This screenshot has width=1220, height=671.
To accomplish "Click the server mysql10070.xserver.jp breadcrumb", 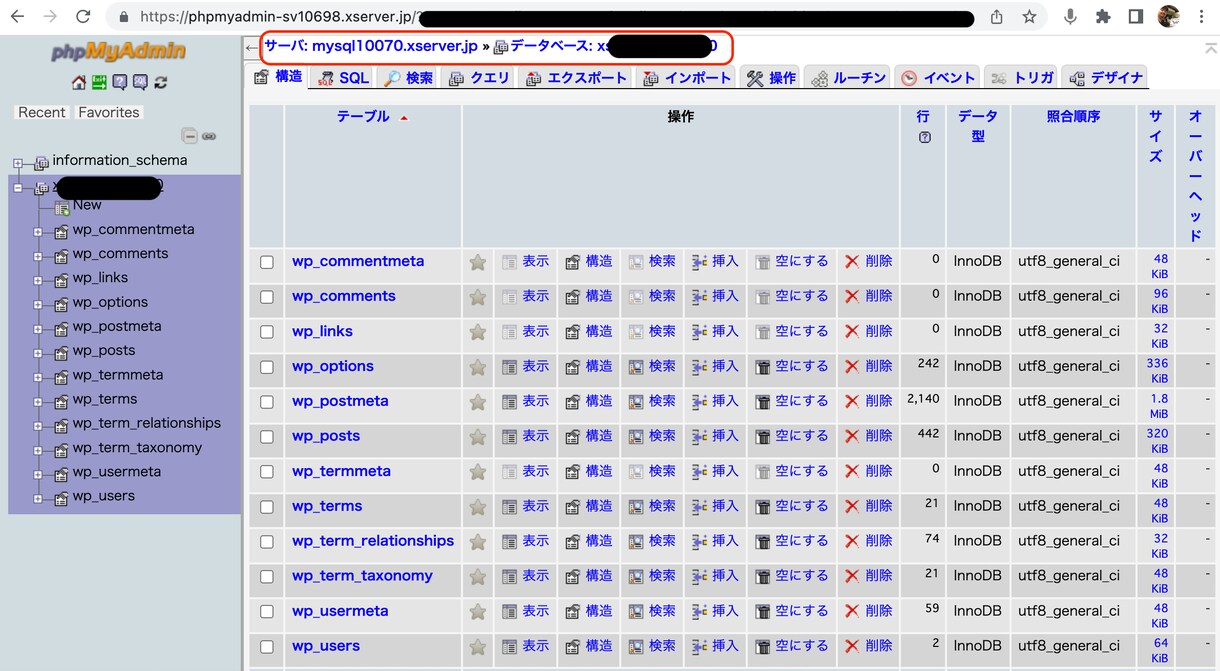I will tap(371, 46).
